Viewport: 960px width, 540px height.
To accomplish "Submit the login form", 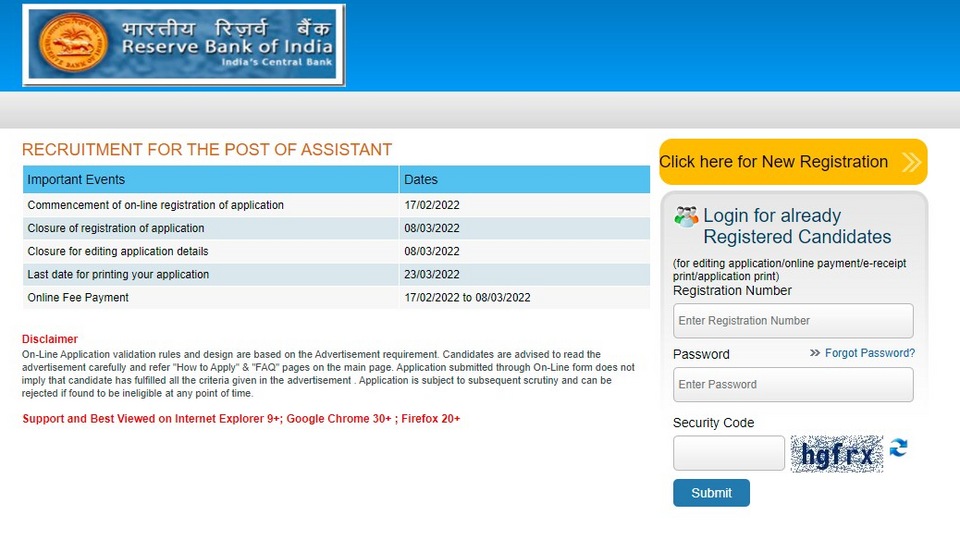I will pos(711,493).
